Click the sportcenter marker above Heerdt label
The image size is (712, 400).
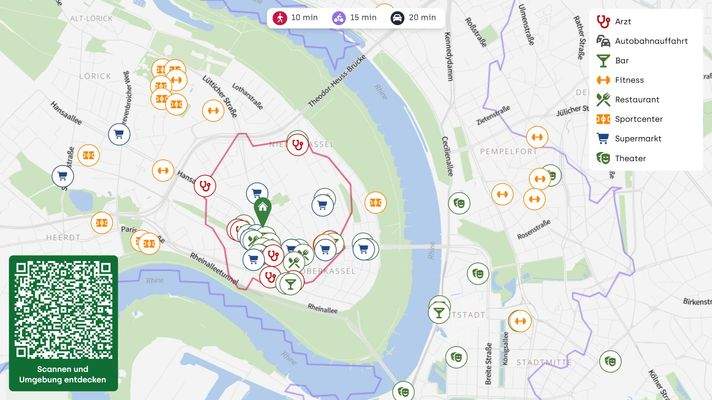coord(101,223)
